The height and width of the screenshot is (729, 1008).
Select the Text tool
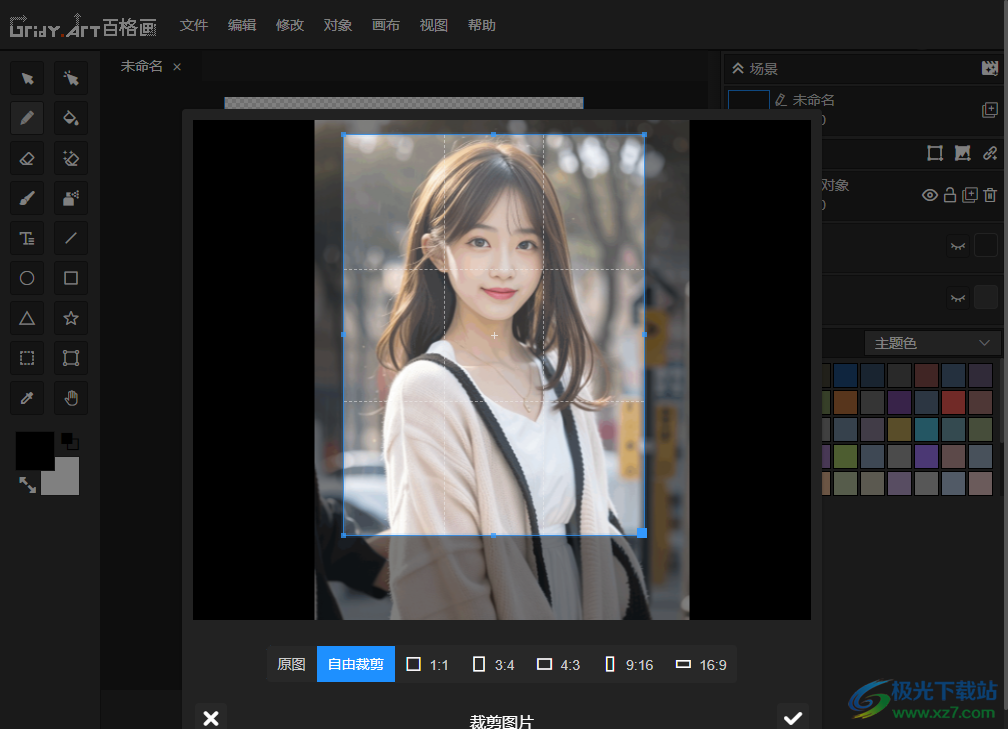point(27,238)
